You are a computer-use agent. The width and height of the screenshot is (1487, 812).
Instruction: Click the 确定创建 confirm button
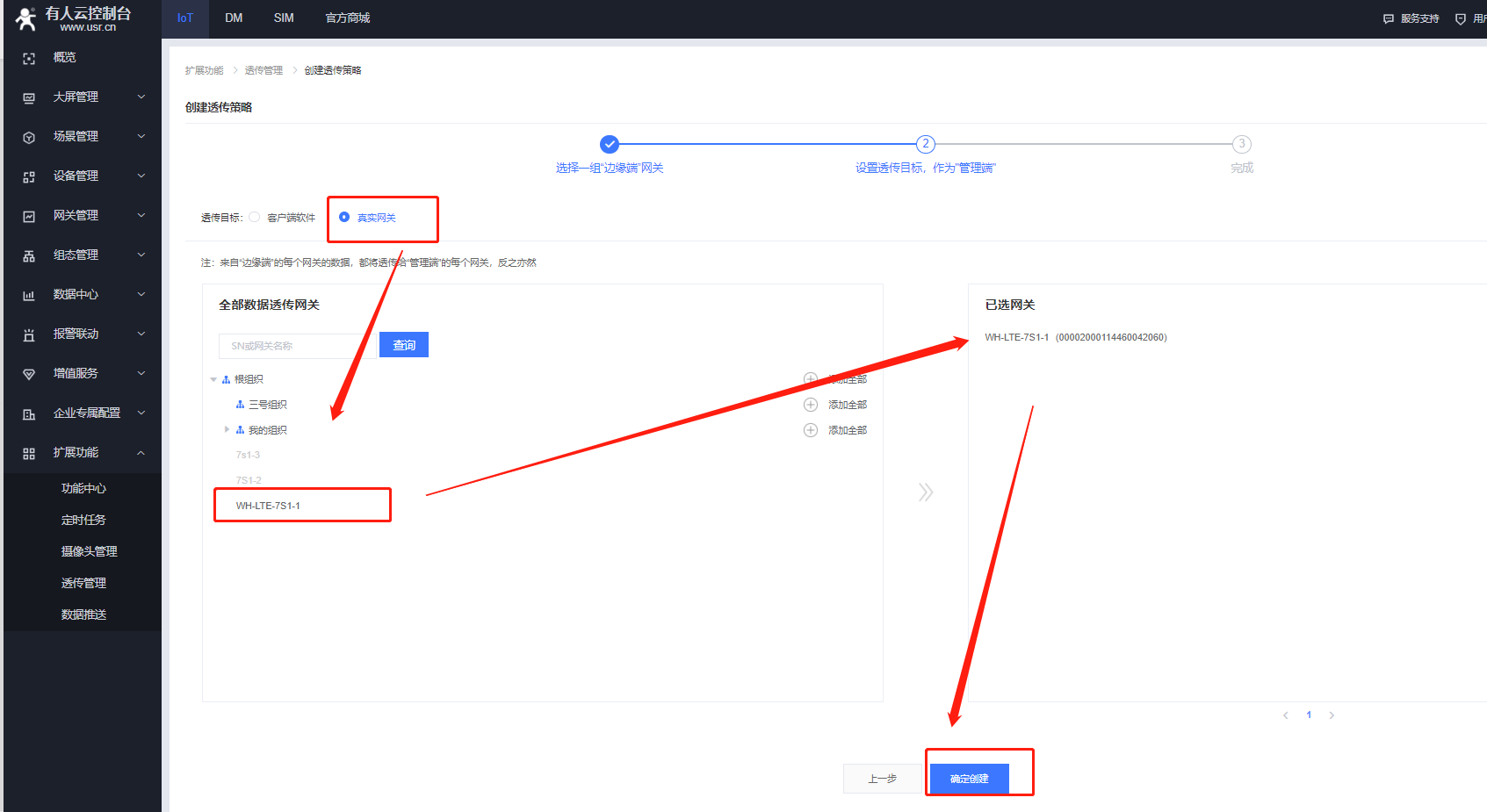[970, 778]
